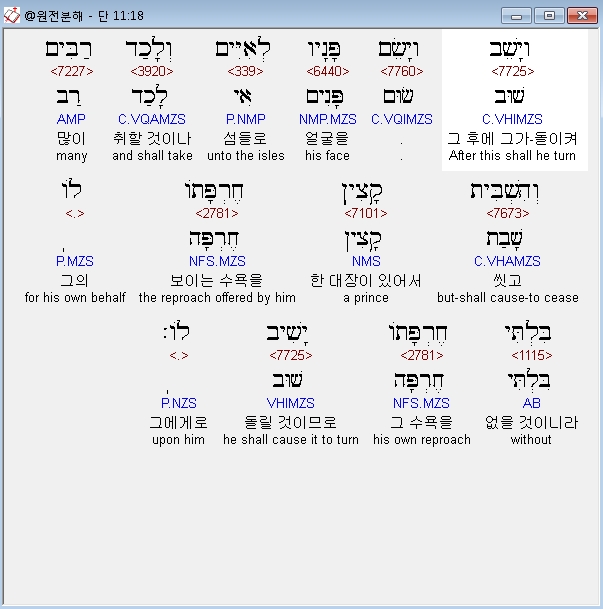Select the gloss 'without'
The width and height of the screenshot is (603, 609).
[531, 440]
